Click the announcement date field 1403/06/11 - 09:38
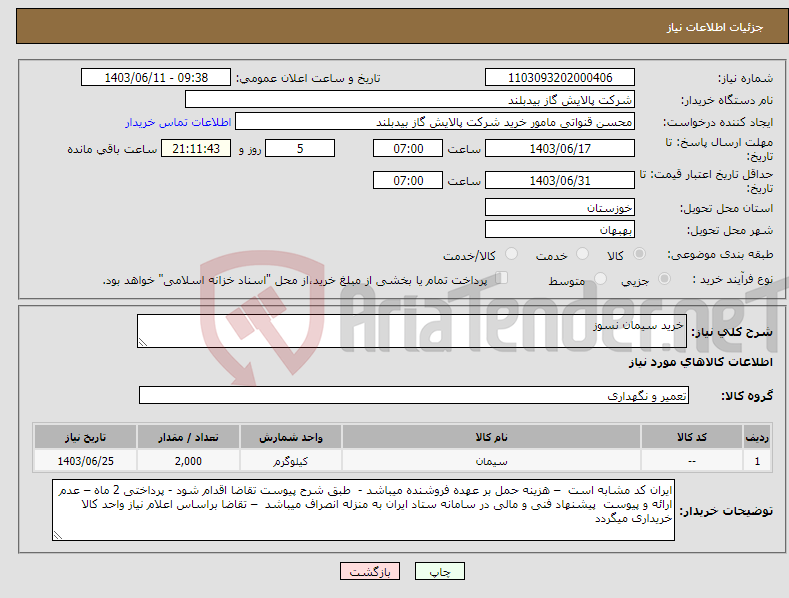Screen dimensions: 789x598 click(156, 78)
